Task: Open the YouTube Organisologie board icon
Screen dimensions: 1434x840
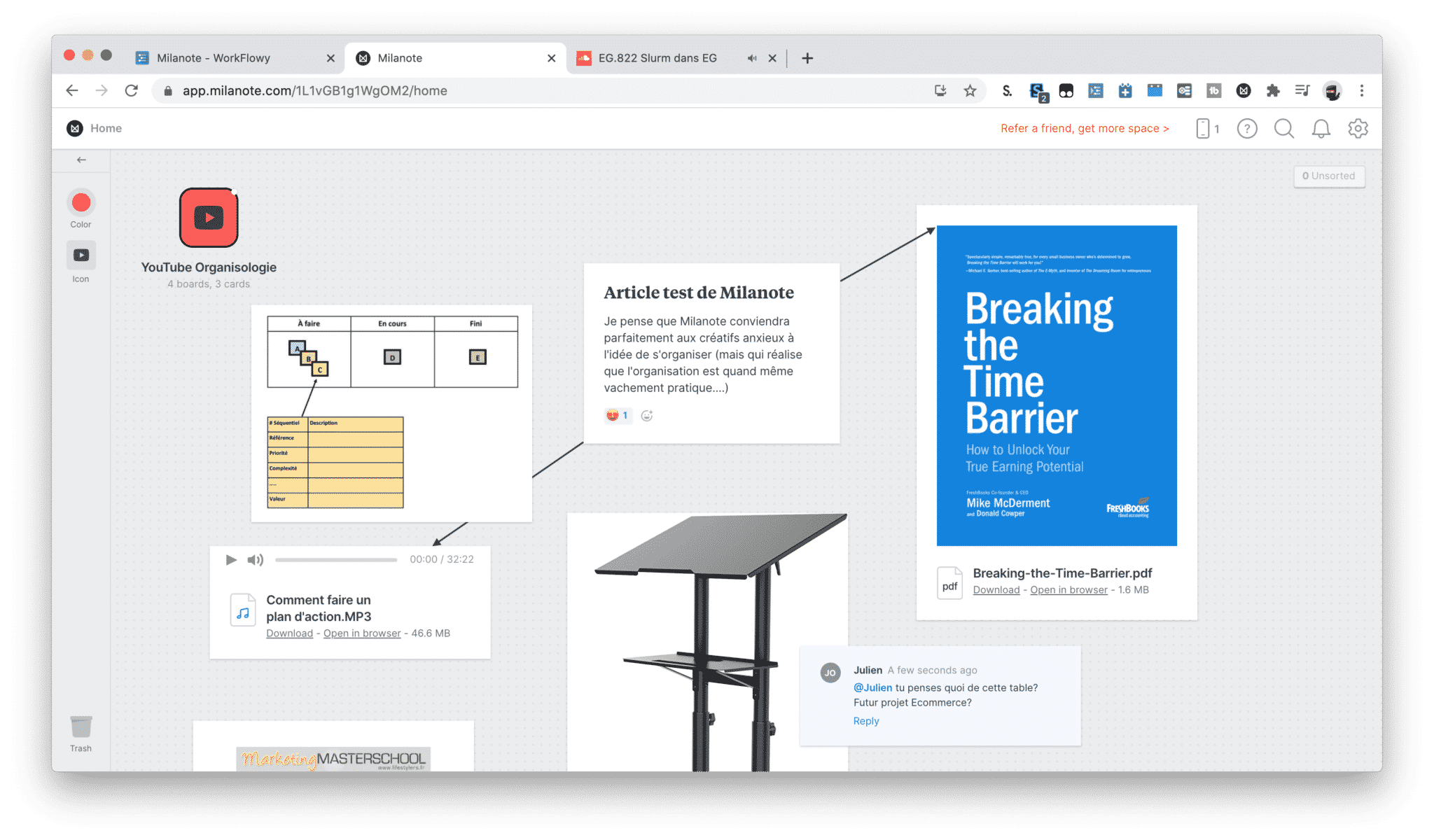Action: click(x=209, y=218)
